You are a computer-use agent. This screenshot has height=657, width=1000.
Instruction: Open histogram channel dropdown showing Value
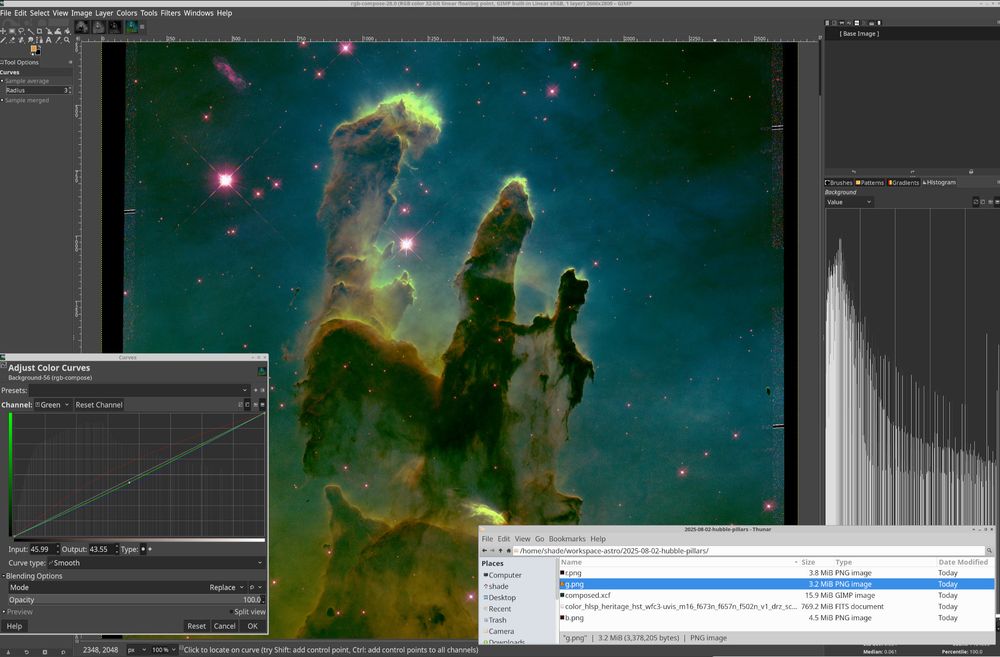(x=849, y=202)
